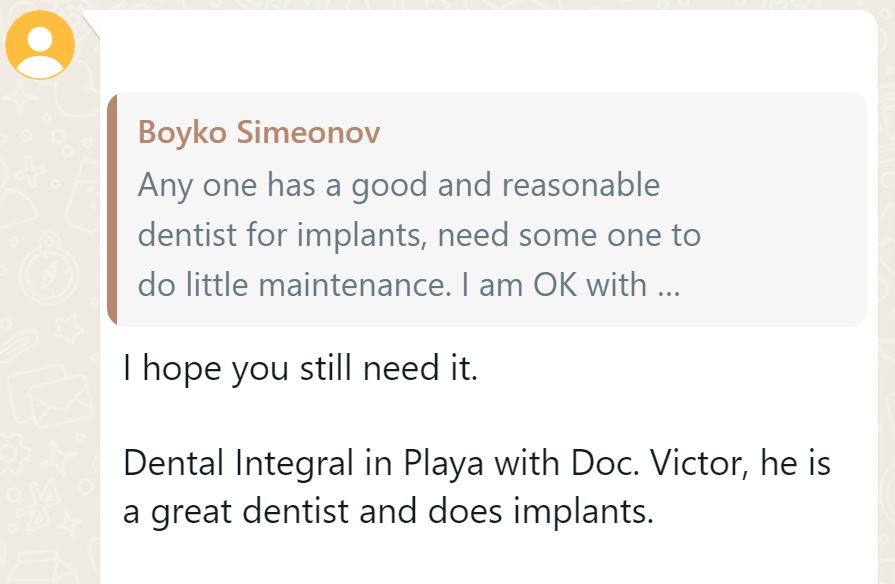Click the brown accent bar of quote
The image size is (895, 584).
pos(112,210)
